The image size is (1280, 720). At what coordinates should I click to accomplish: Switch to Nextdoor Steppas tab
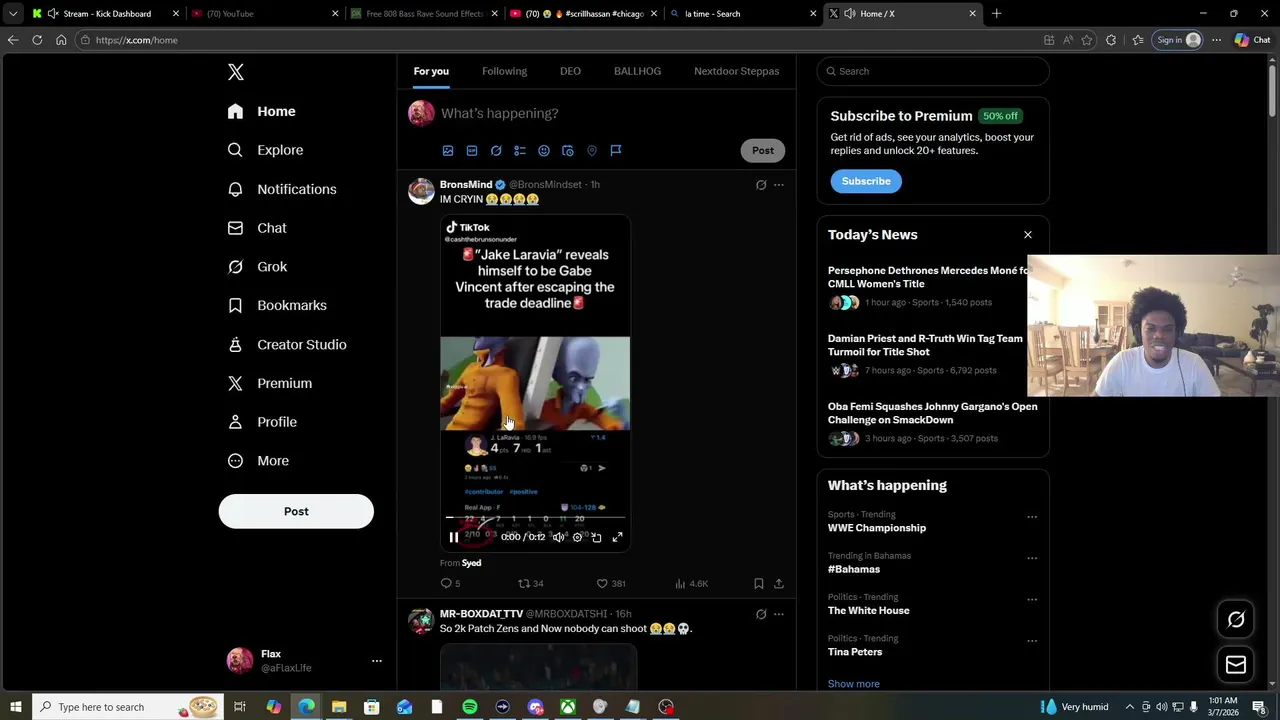coord(736,71)
